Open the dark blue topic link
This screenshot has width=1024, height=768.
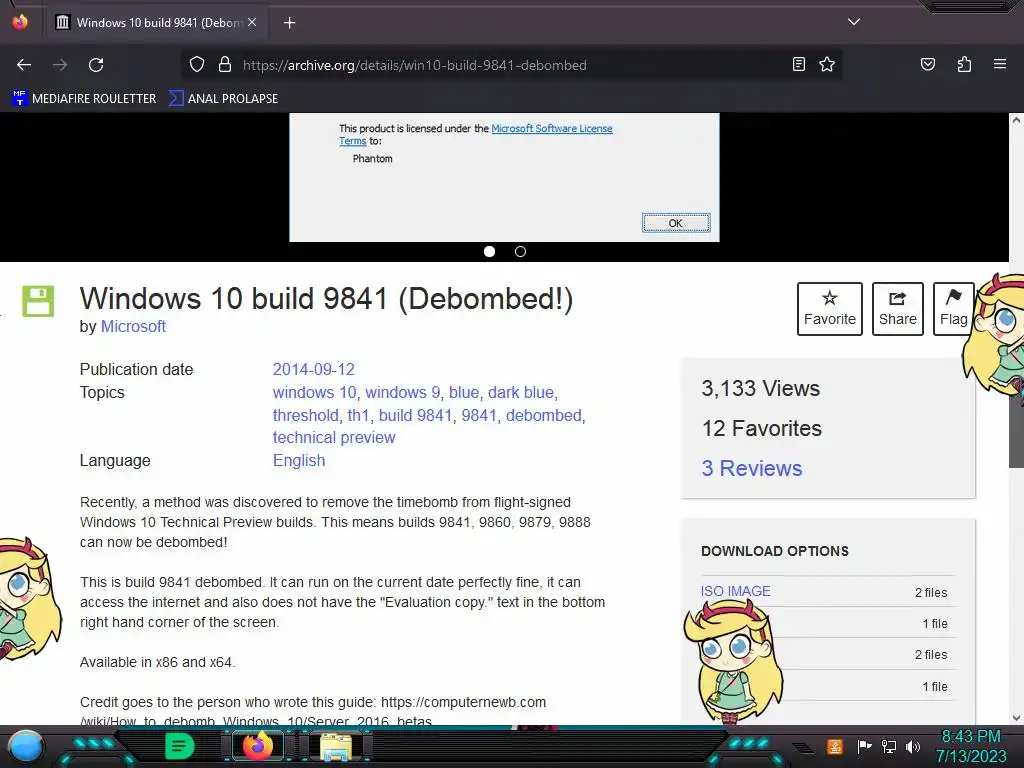point(521,392)
